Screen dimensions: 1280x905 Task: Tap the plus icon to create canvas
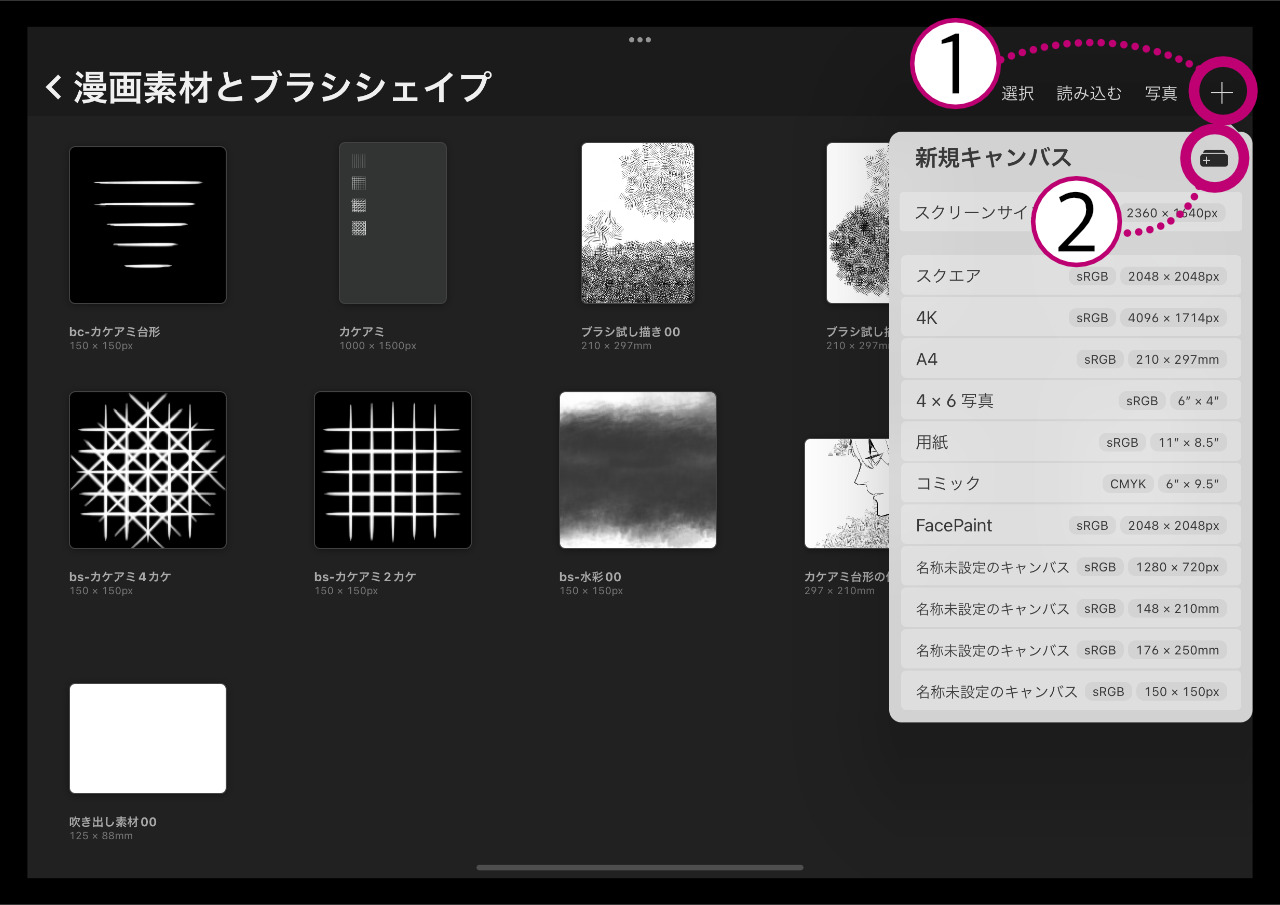[x=1221, y=93]
